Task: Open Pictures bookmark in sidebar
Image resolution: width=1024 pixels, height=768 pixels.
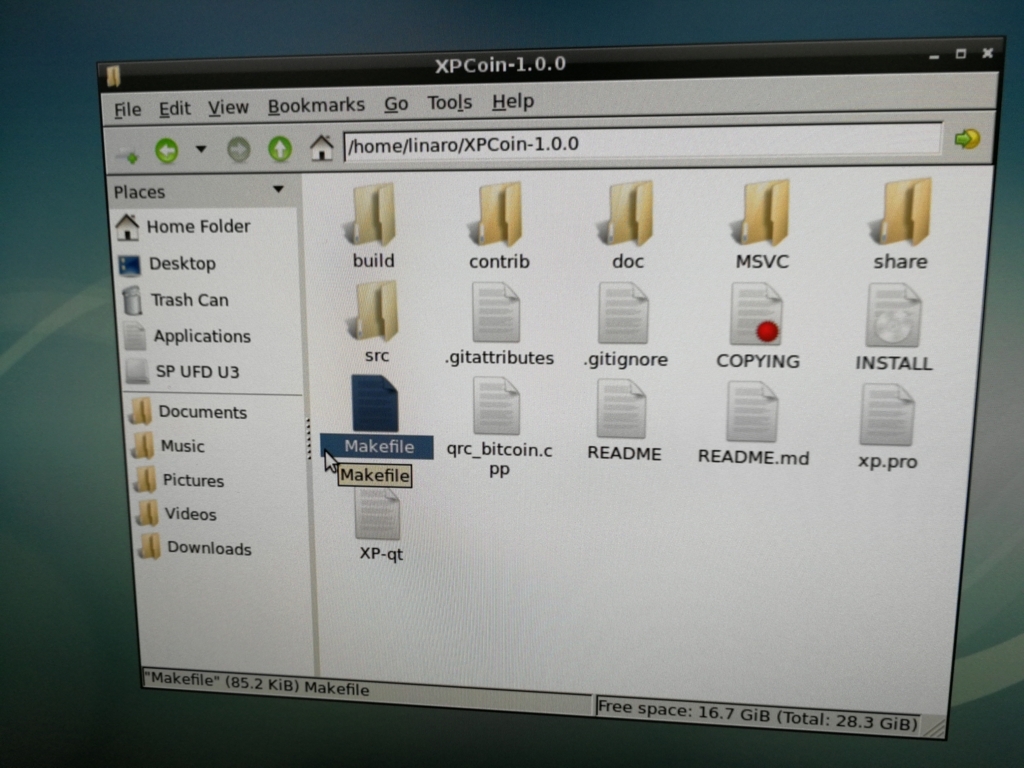Action: 179,481
